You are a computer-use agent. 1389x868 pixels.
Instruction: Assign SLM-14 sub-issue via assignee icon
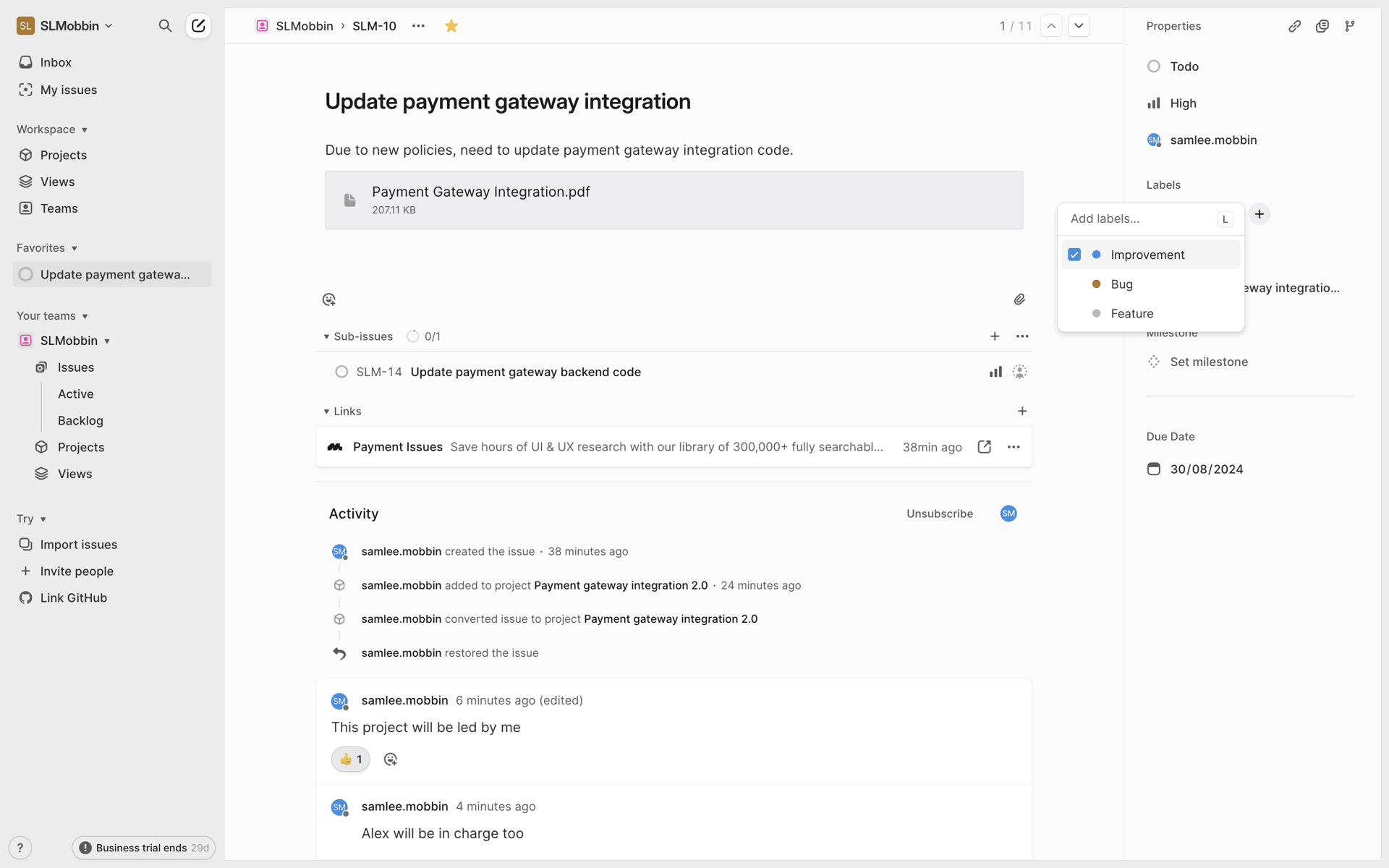[1019, 372]
